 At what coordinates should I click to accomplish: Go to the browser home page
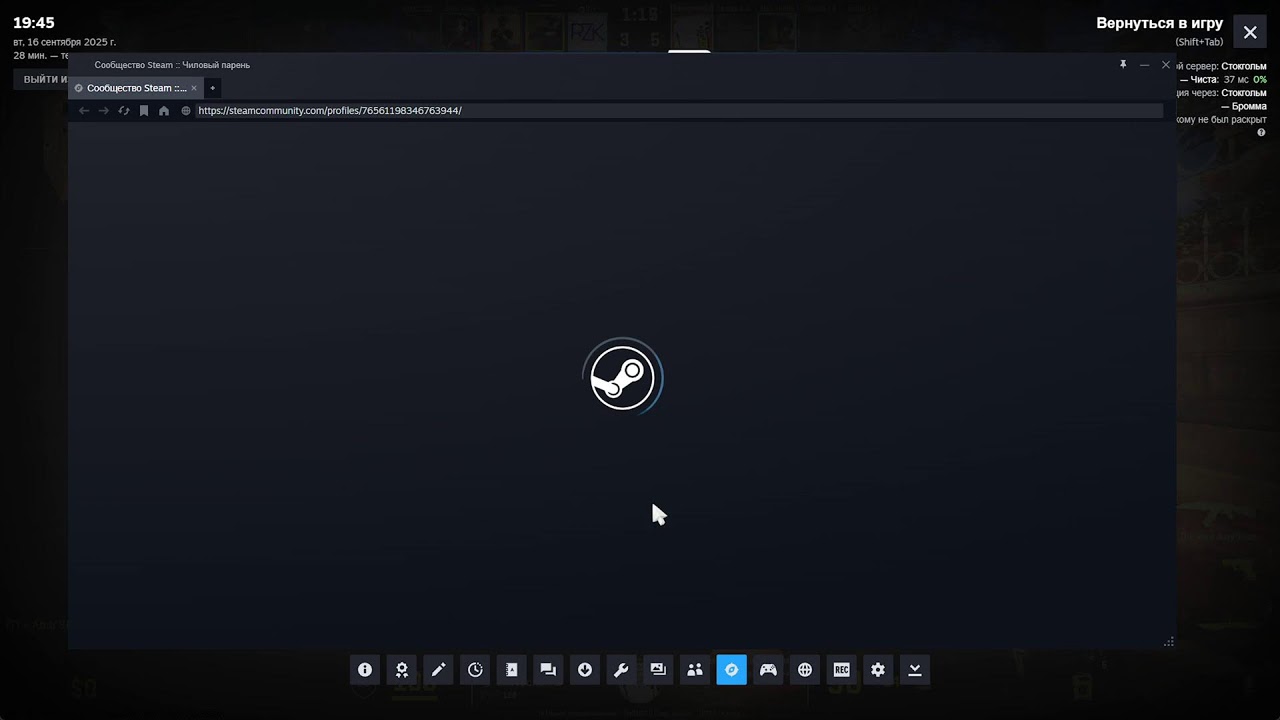click(164, 111)
